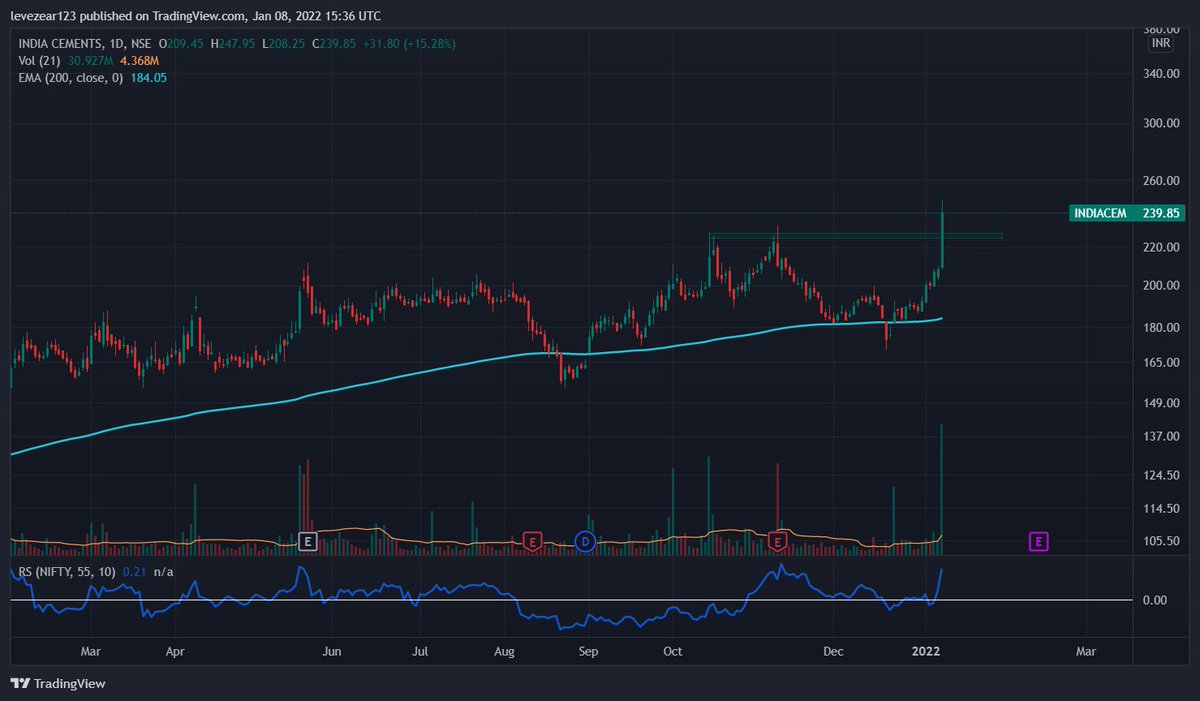
Task: Click the EMA value 184.05
Action: [149, 78]
